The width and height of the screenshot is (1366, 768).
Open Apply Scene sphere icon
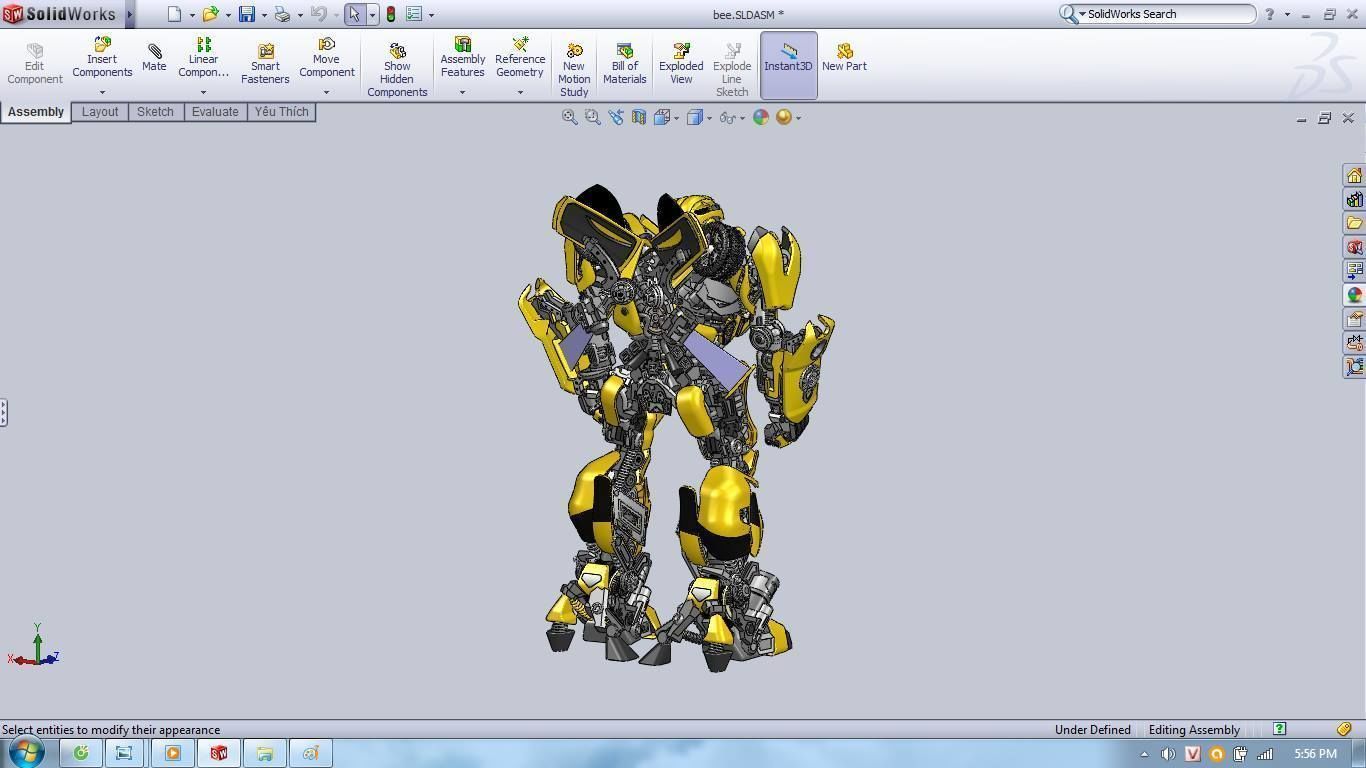pos(784,117)
